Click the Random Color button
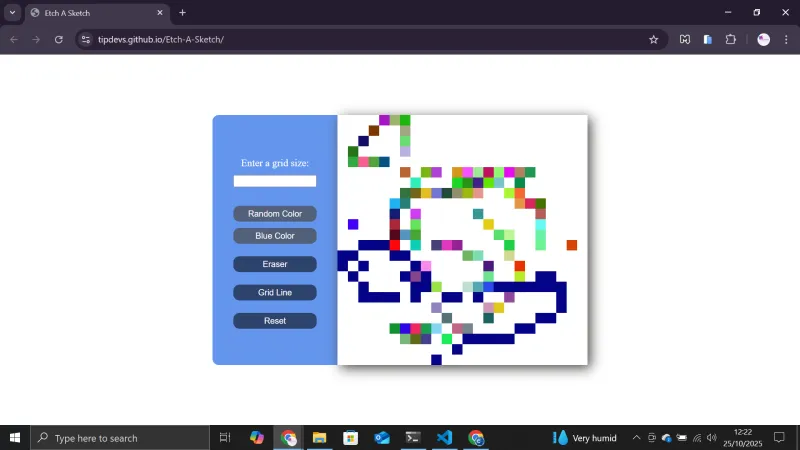This screenshot has width=800, height=450. [274, 214]
